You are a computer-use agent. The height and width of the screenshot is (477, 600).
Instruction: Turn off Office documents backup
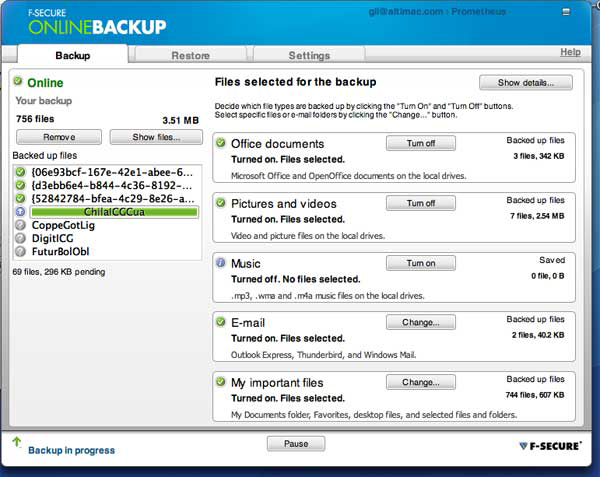pyautogui.click(x=421, y=143)
